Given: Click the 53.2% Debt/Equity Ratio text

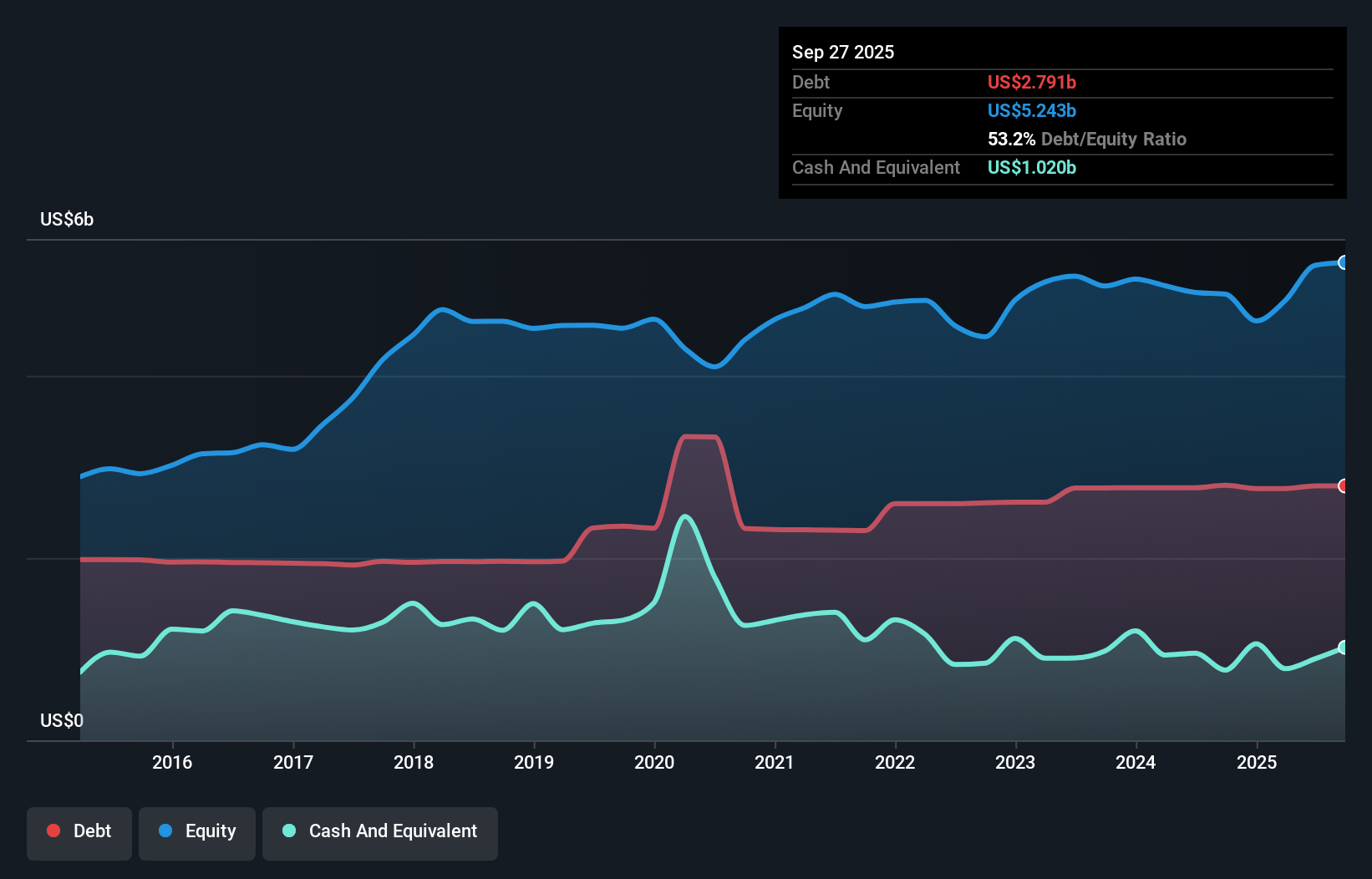Looking at the screenshot, I should tap(1087, 139).
